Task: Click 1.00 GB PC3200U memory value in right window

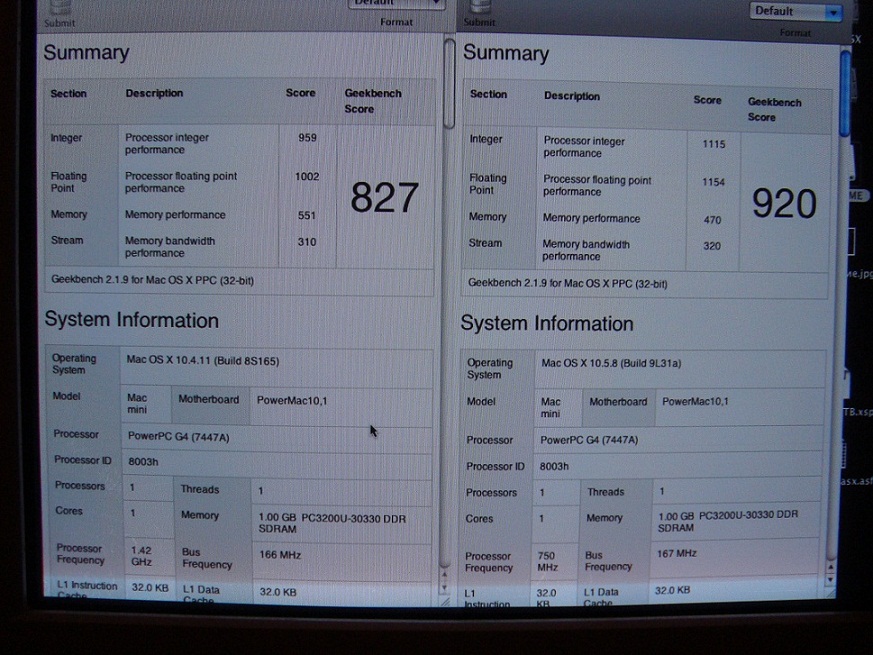Action: click(x=728, y=521)
